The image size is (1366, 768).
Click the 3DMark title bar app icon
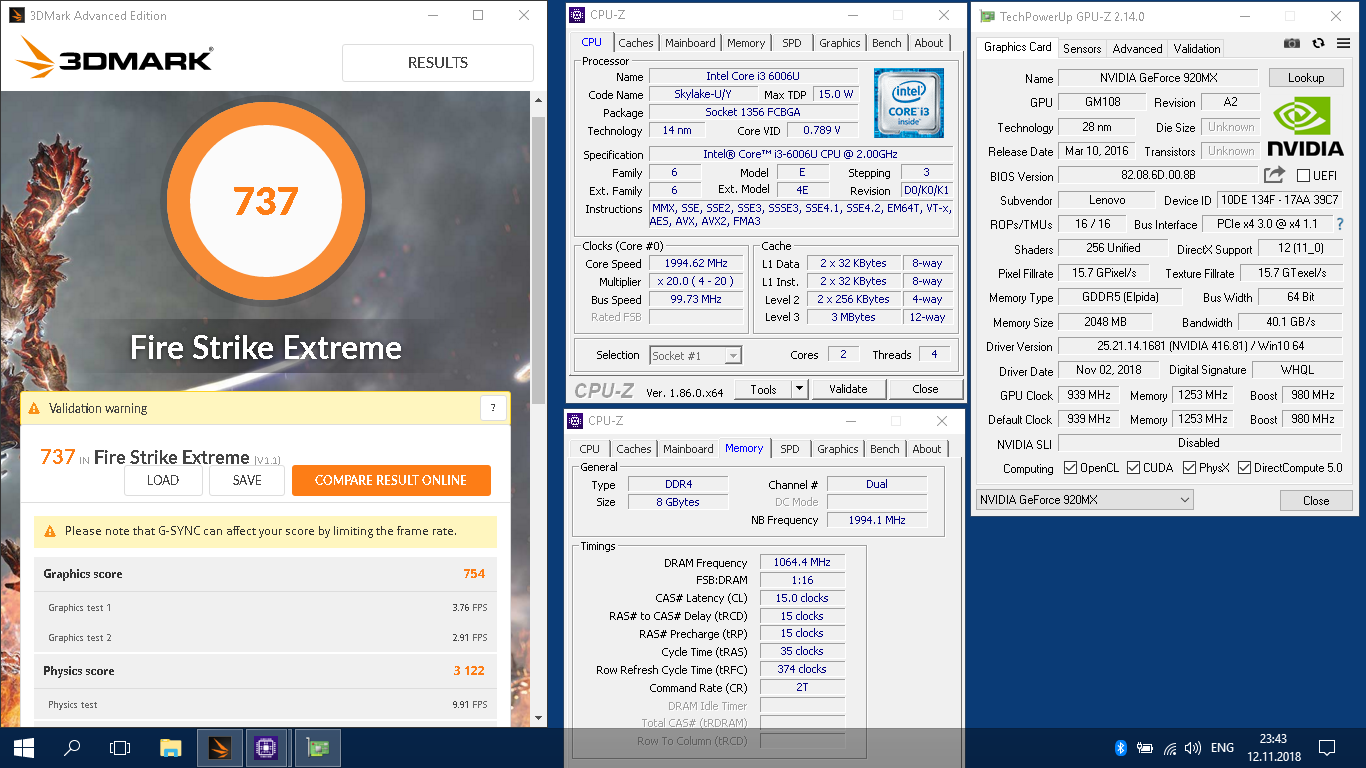pyautogui.click(x=16, y=16)
